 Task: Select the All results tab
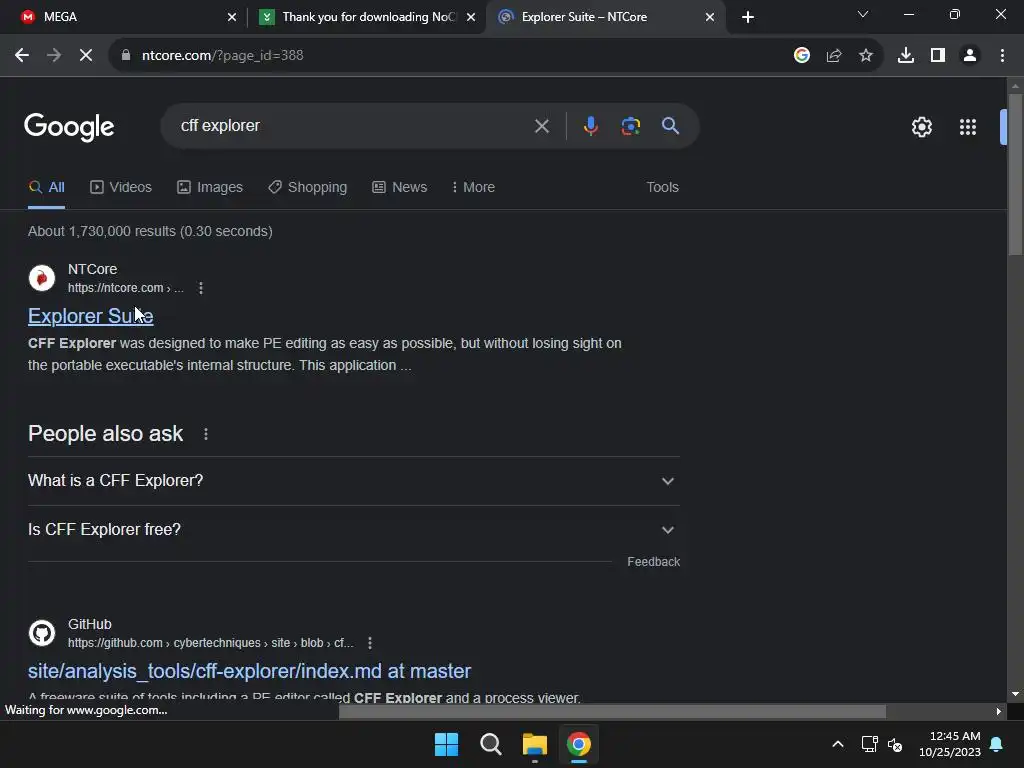pos(46,187)
